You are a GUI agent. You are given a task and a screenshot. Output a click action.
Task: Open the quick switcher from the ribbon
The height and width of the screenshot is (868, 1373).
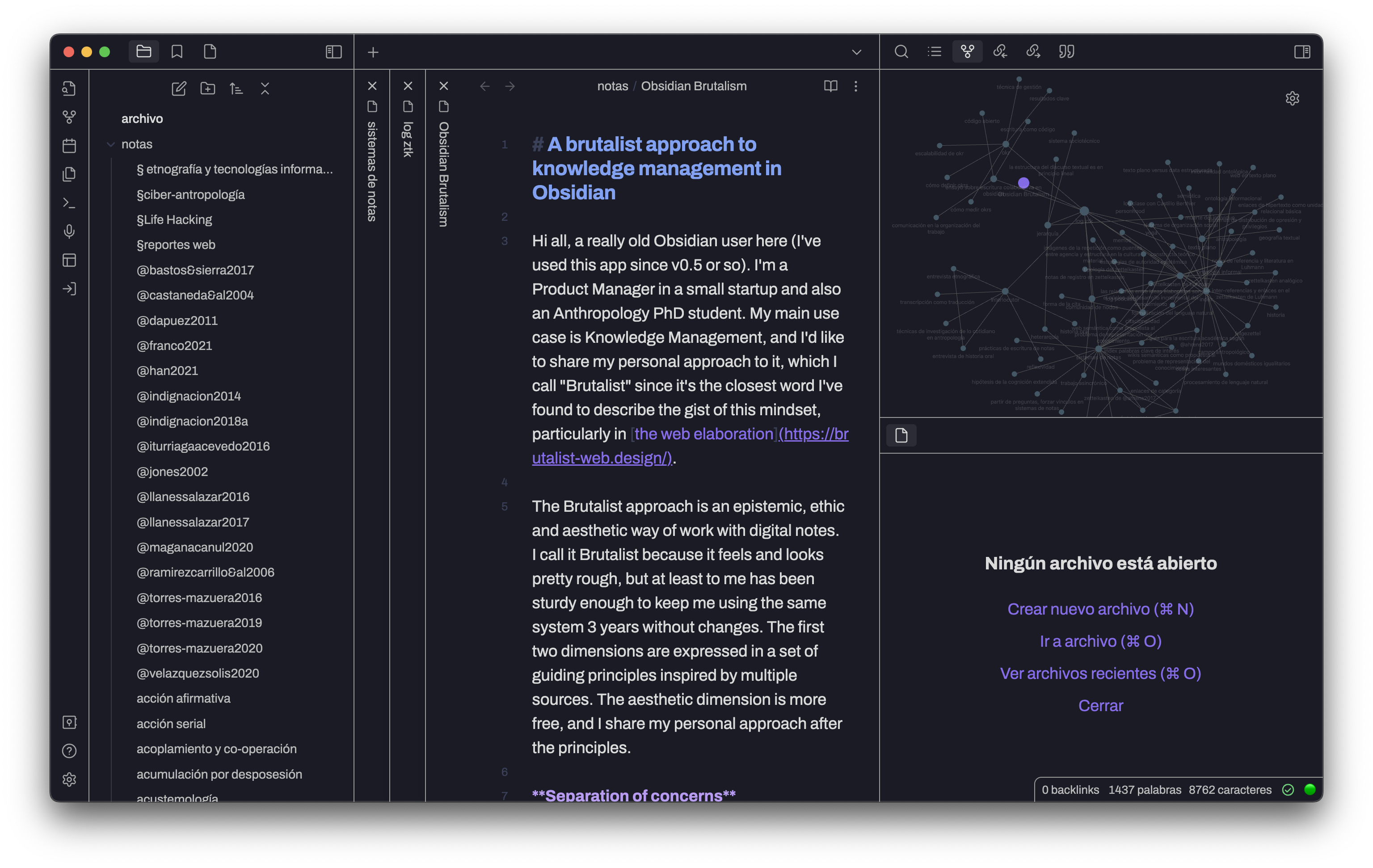pos(69,88)
